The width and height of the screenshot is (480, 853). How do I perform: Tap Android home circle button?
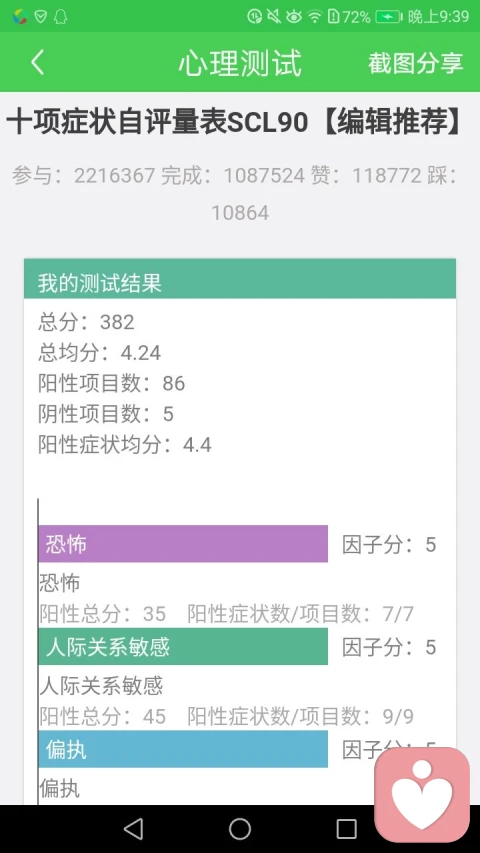tap(240, 829)
